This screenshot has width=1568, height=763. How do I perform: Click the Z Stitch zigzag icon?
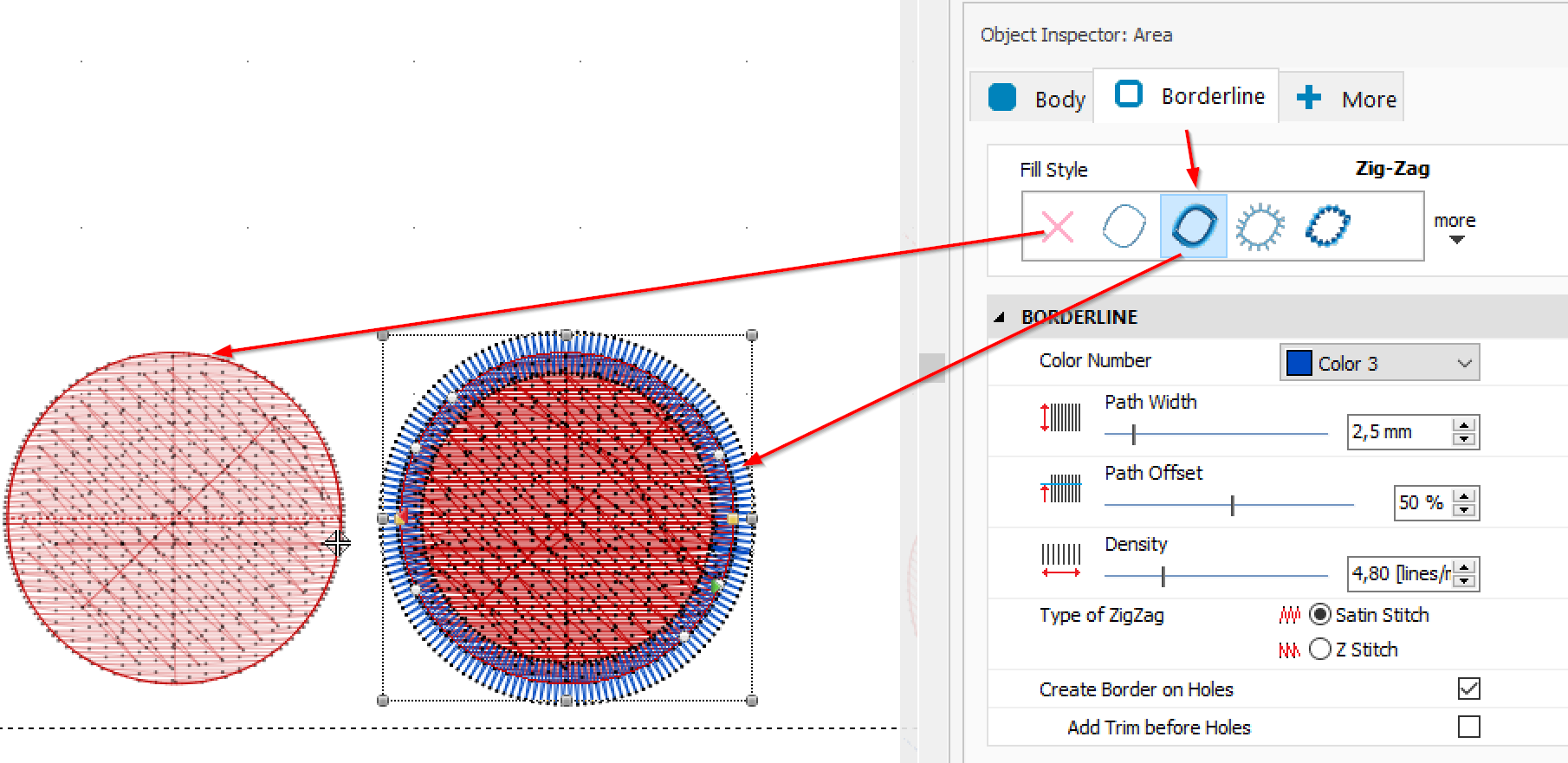tap(1290, 650)
